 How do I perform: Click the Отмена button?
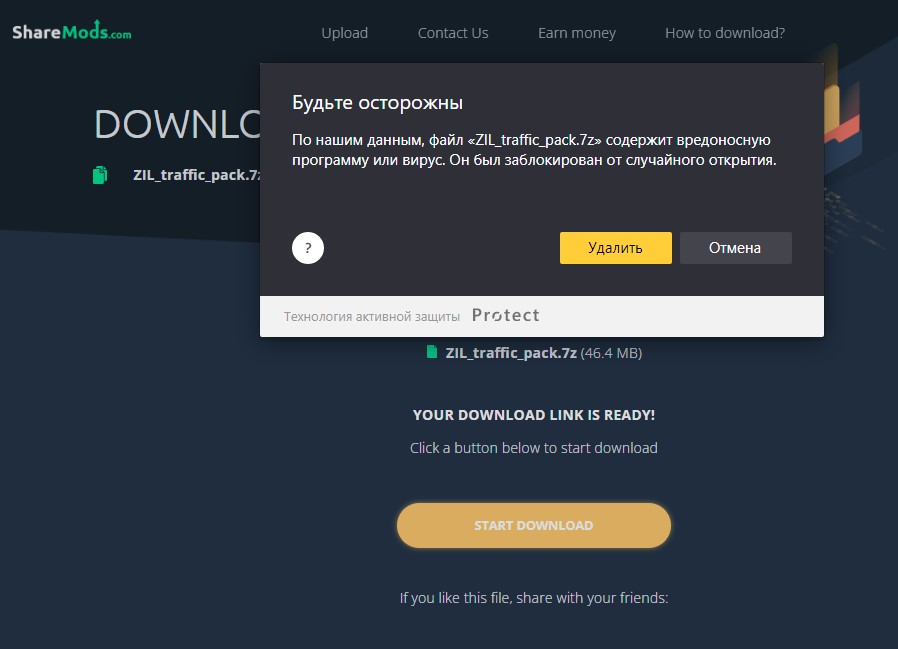pos(736,248)
